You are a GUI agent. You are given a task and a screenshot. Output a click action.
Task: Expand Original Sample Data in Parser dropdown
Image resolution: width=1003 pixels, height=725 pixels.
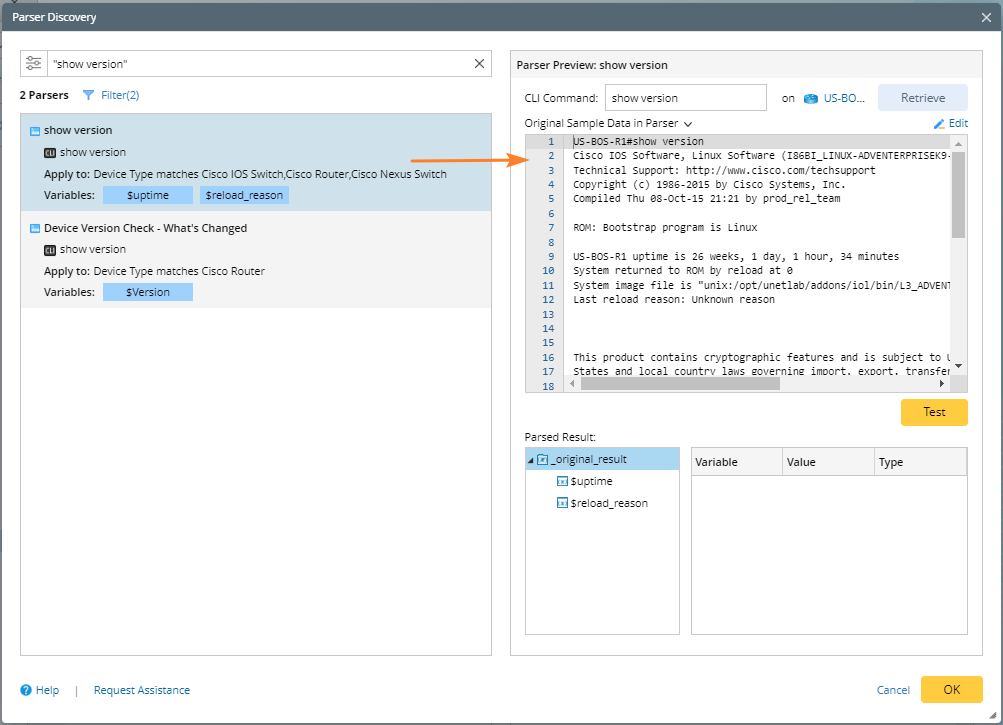coord(688,124)
